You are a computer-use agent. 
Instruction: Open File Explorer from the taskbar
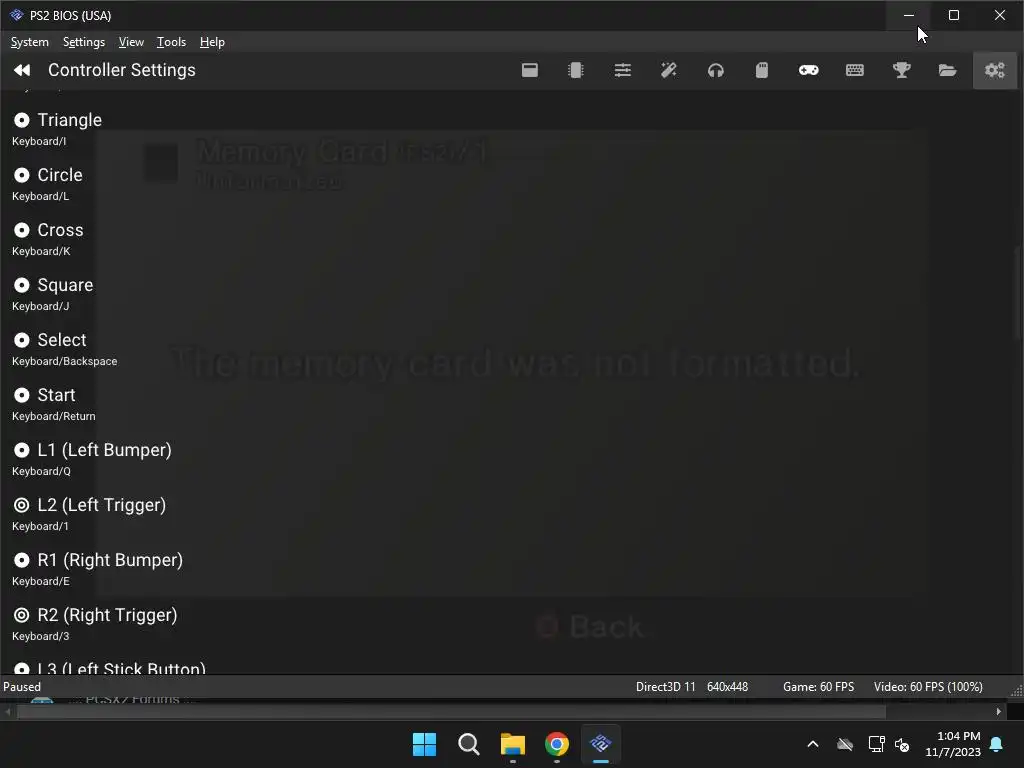click(513, 744)
